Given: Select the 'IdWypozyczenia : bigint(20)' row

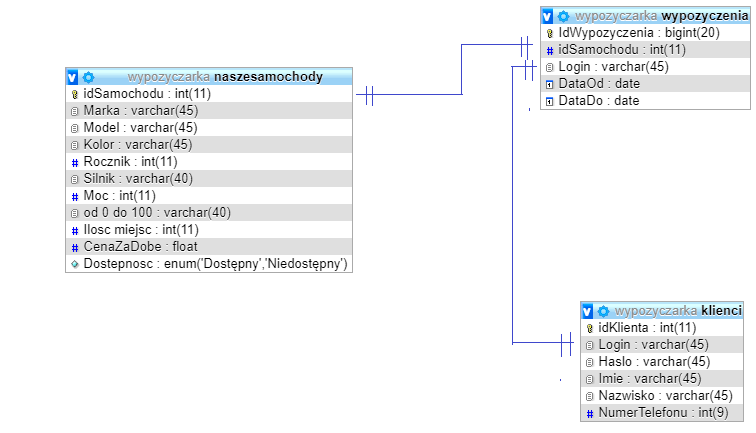Looking at the screenshot, I should (646, 32).
